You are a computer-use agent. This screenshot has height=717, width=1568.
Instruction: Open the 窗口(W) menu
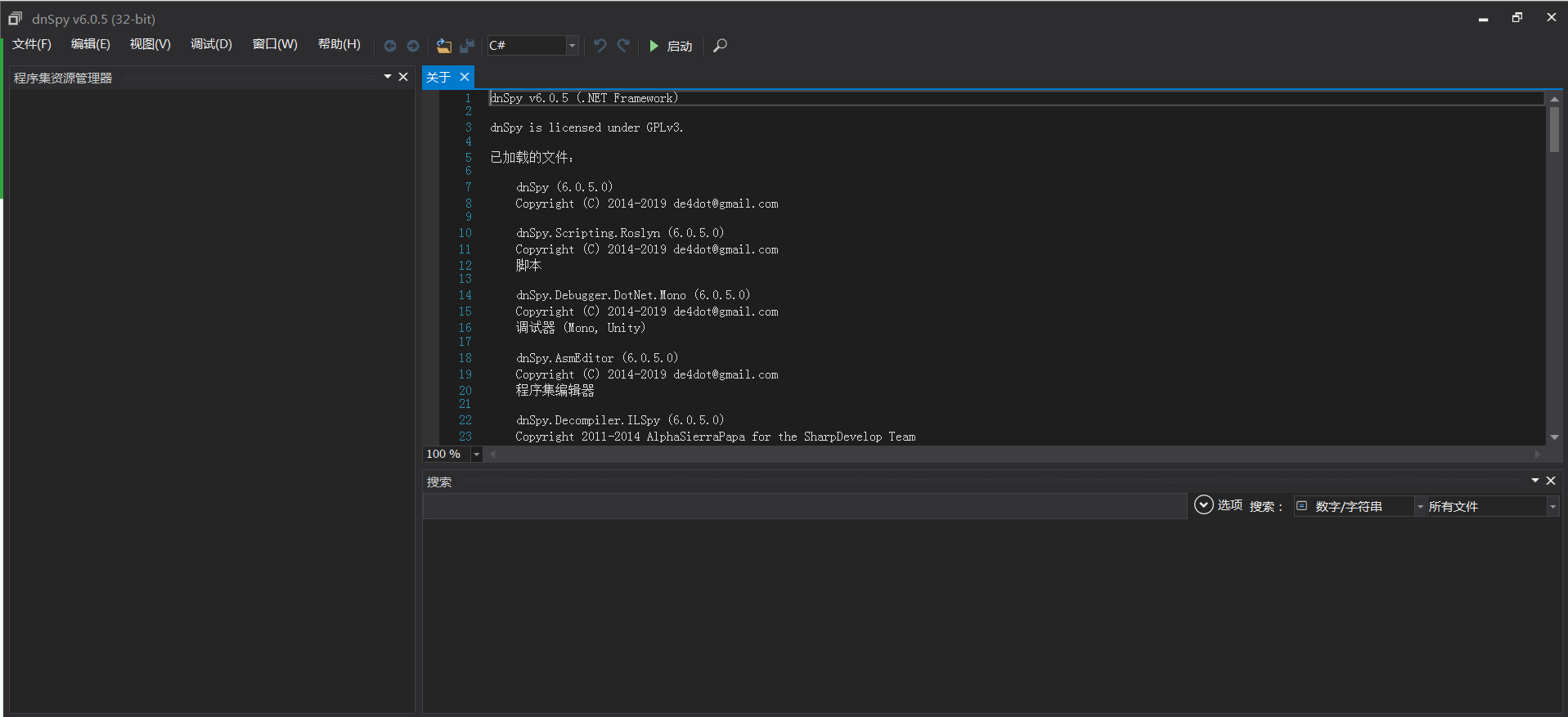pos(275,44)
